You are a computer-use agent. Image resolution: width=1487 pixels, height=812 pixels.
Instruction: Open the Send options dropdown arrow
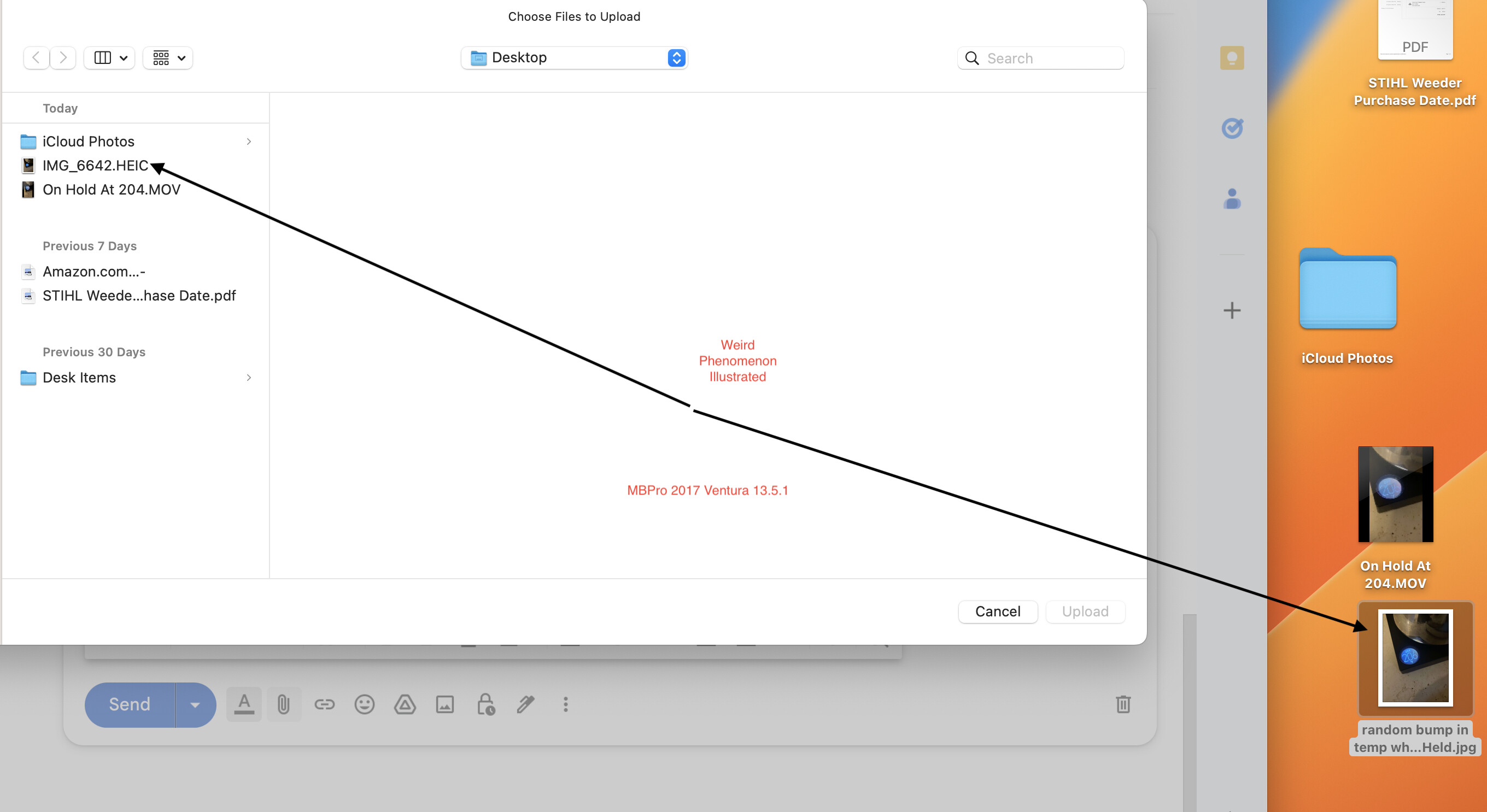tap(196, 705)
